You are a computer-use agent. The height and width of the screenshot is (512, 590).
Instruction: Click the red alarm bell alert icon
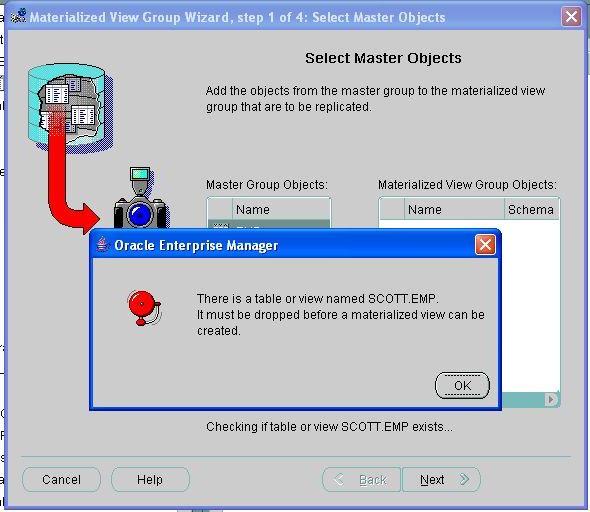(x=144, y=308)
